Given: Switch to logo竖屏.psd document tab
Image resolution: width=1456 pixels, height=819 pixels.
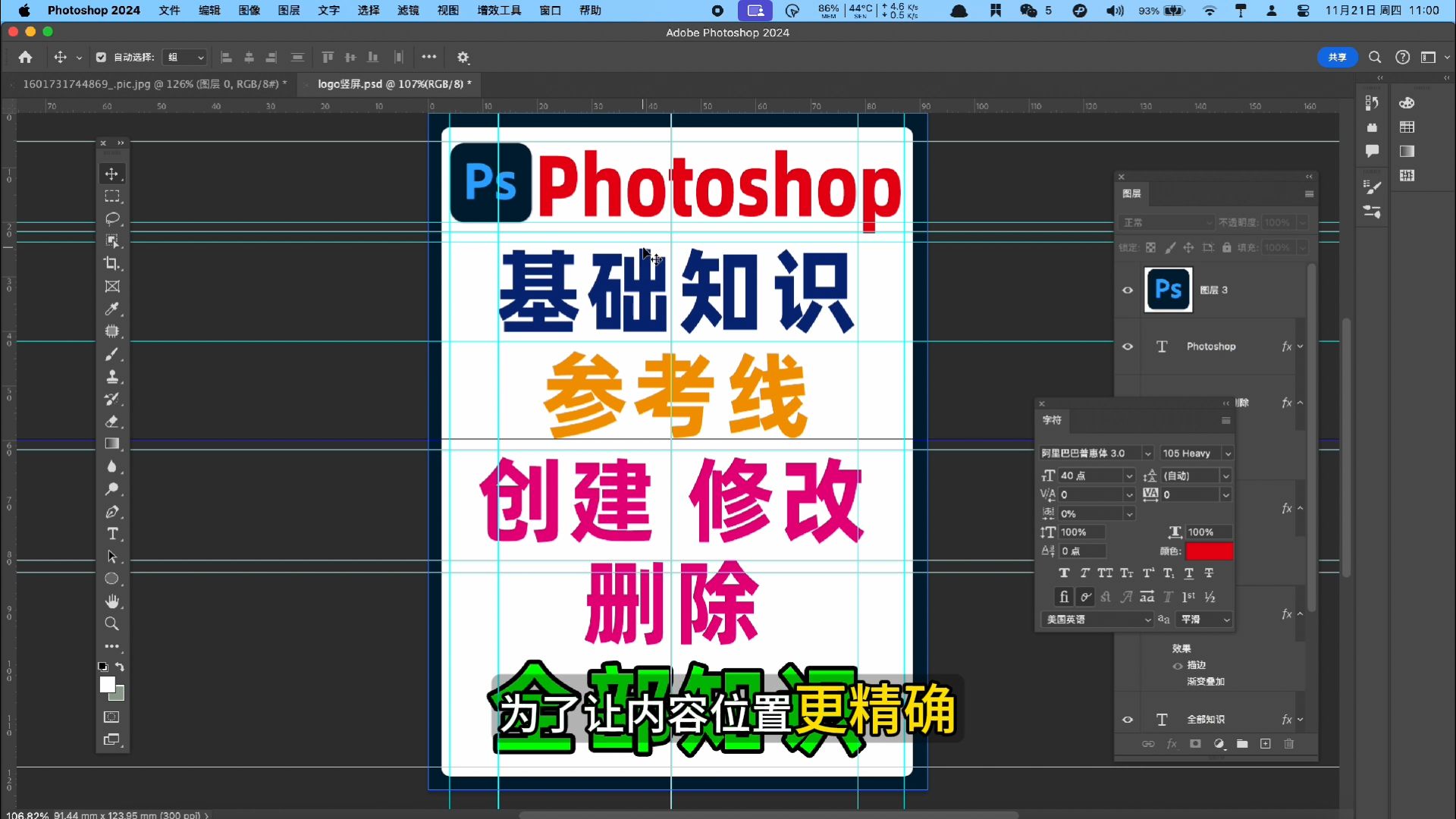Looking at the screenshot, I should (394, 84).
